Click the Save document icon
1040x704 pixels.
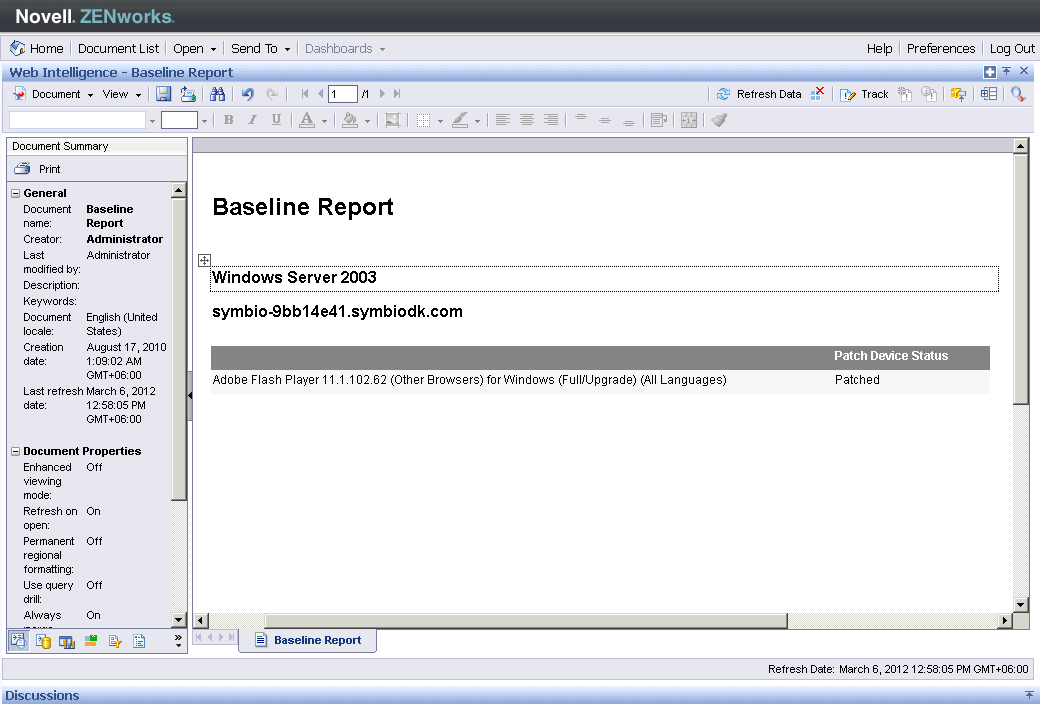coord(163,94)
